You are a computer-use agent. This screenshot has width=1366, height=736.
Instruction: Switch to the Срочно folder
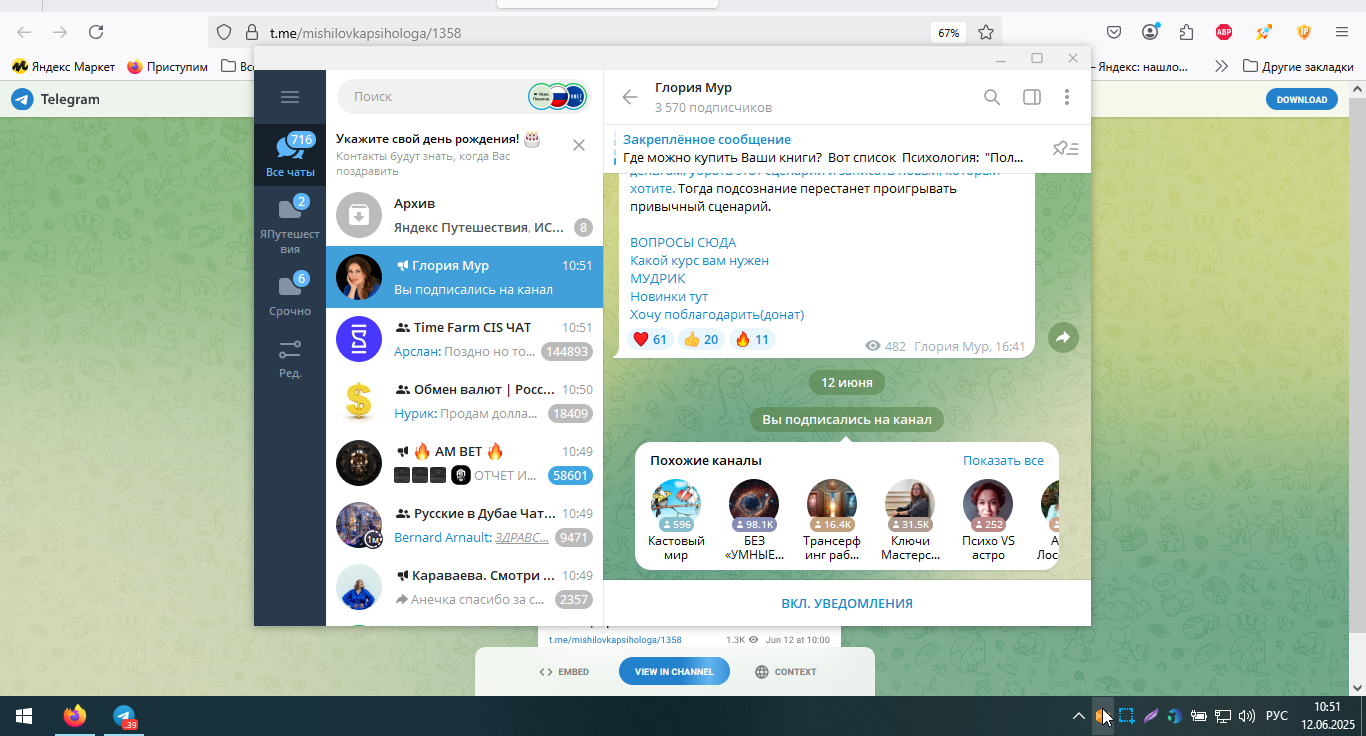pos(290,294)
